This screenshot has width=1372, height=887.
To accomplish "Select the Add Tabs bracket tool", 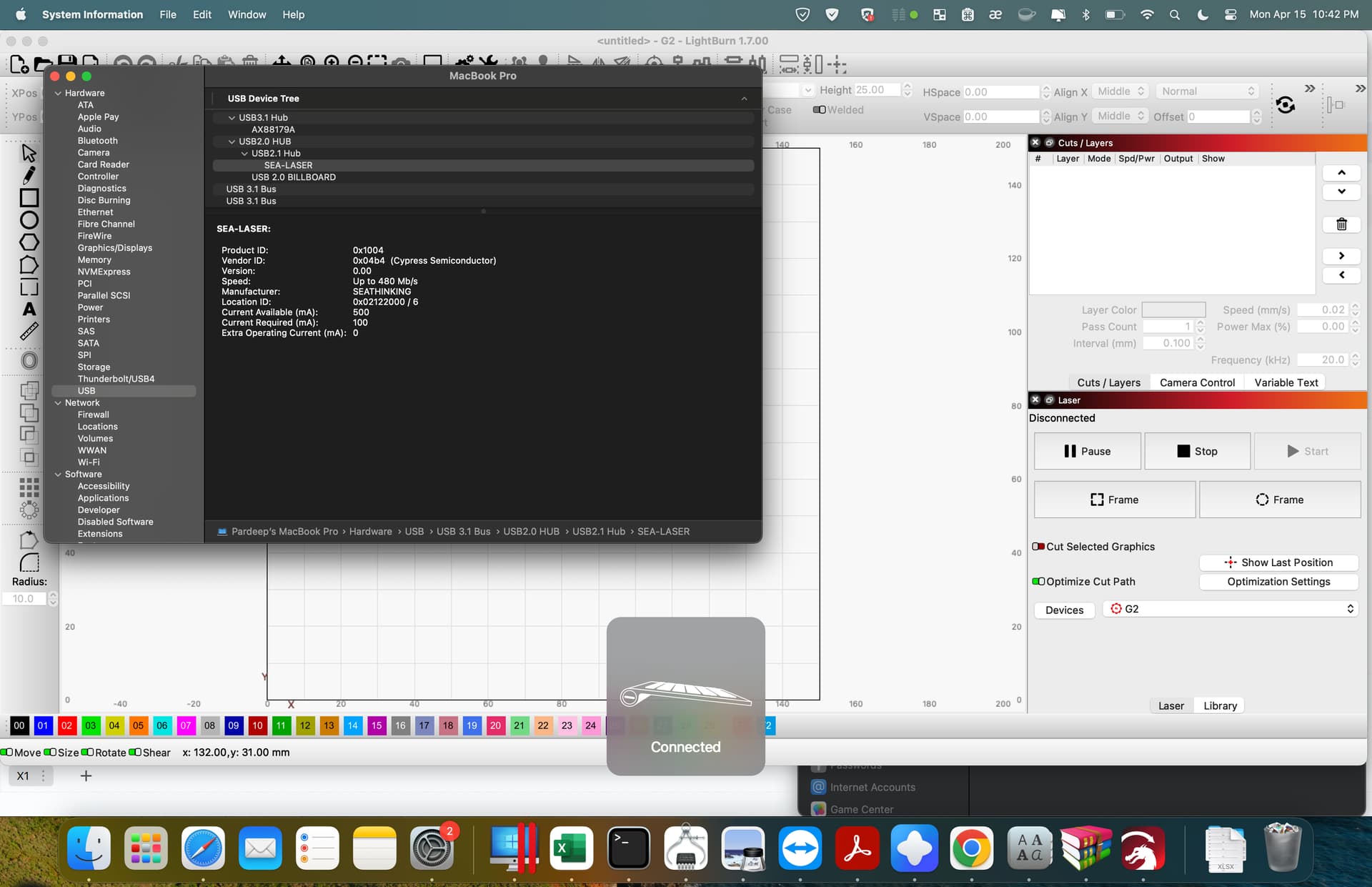I will pos(29,288).
